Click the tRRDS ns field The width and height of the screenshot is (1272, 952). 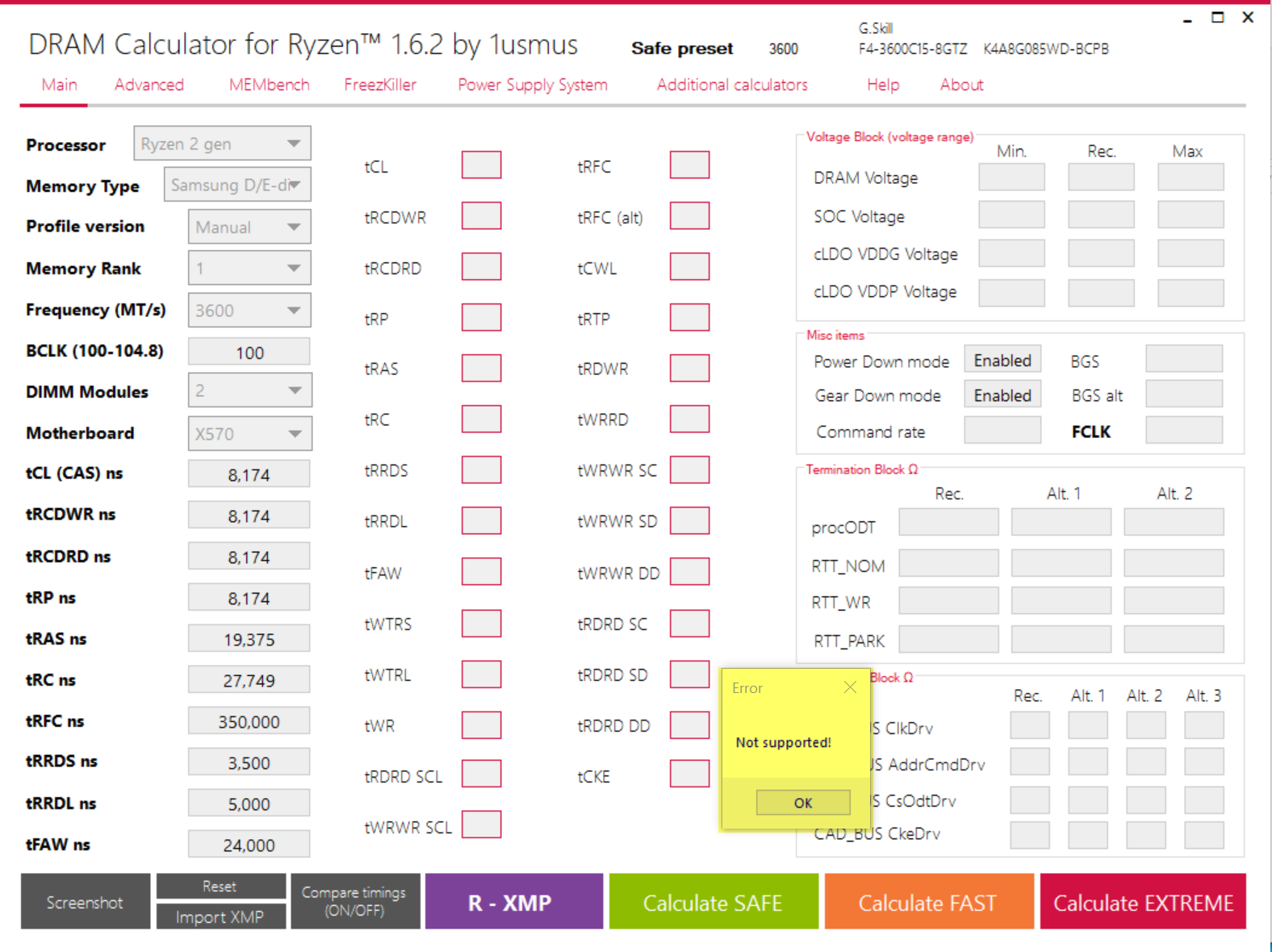(x=249, y=762)
